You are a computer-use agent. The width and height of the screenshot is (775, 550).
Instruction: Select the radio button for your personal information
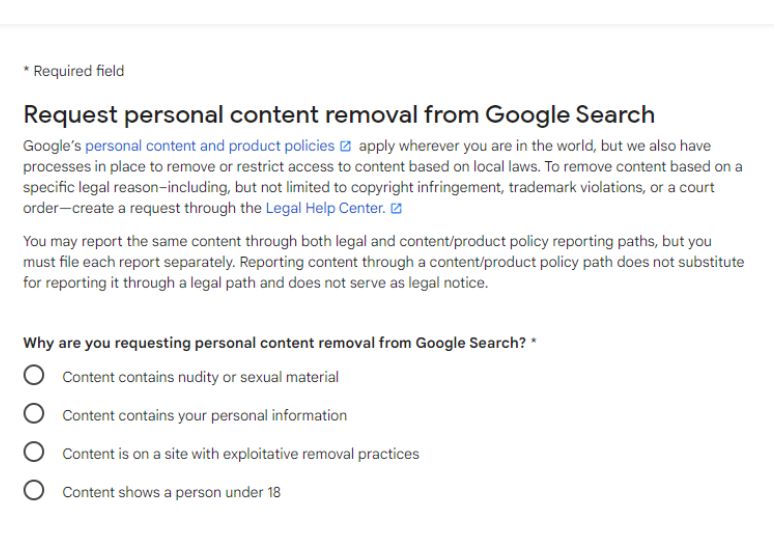[x=34, y=414]
